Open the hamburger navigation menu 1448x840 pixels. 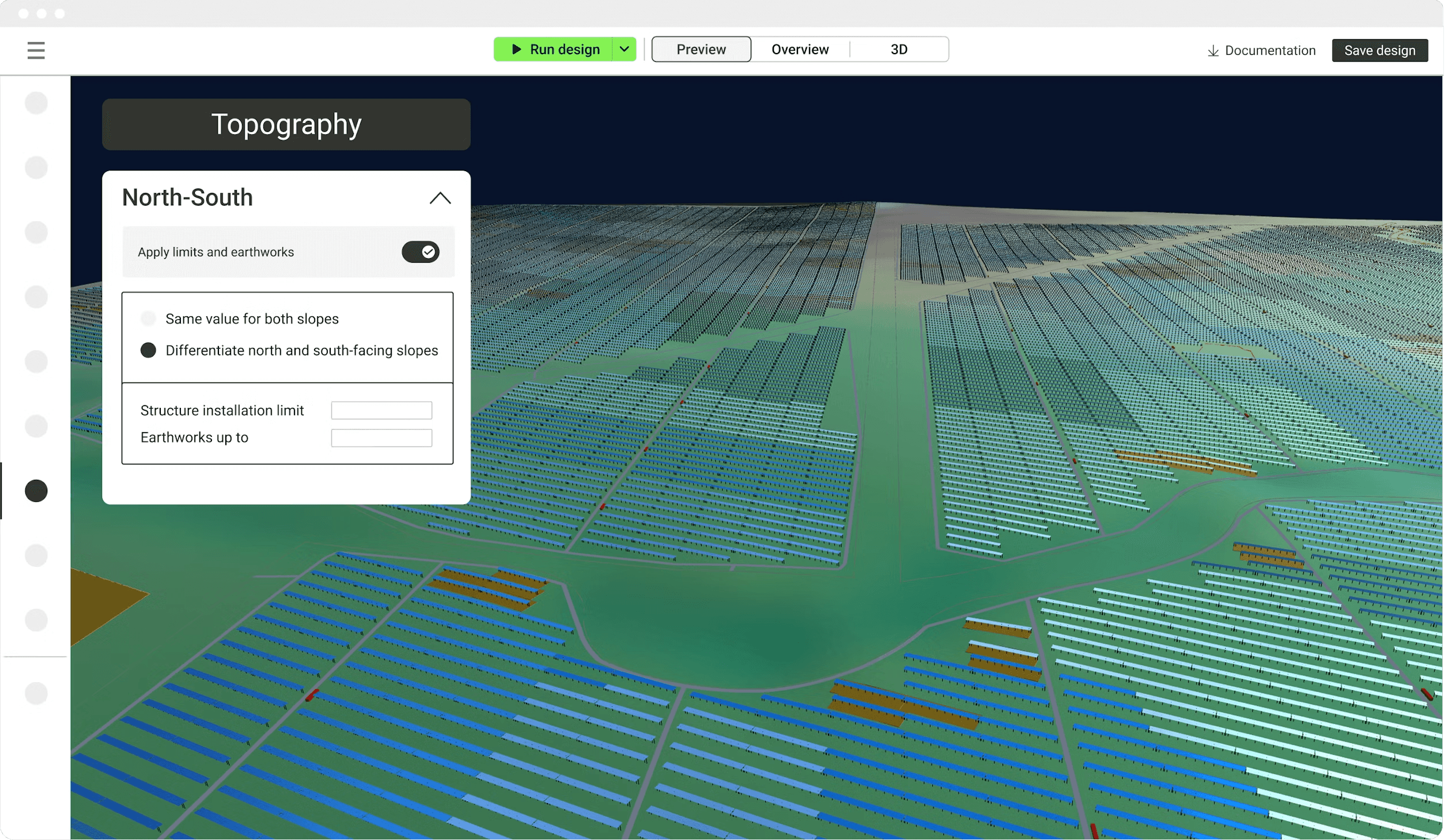pyautogui.click(x=35, y=50)
